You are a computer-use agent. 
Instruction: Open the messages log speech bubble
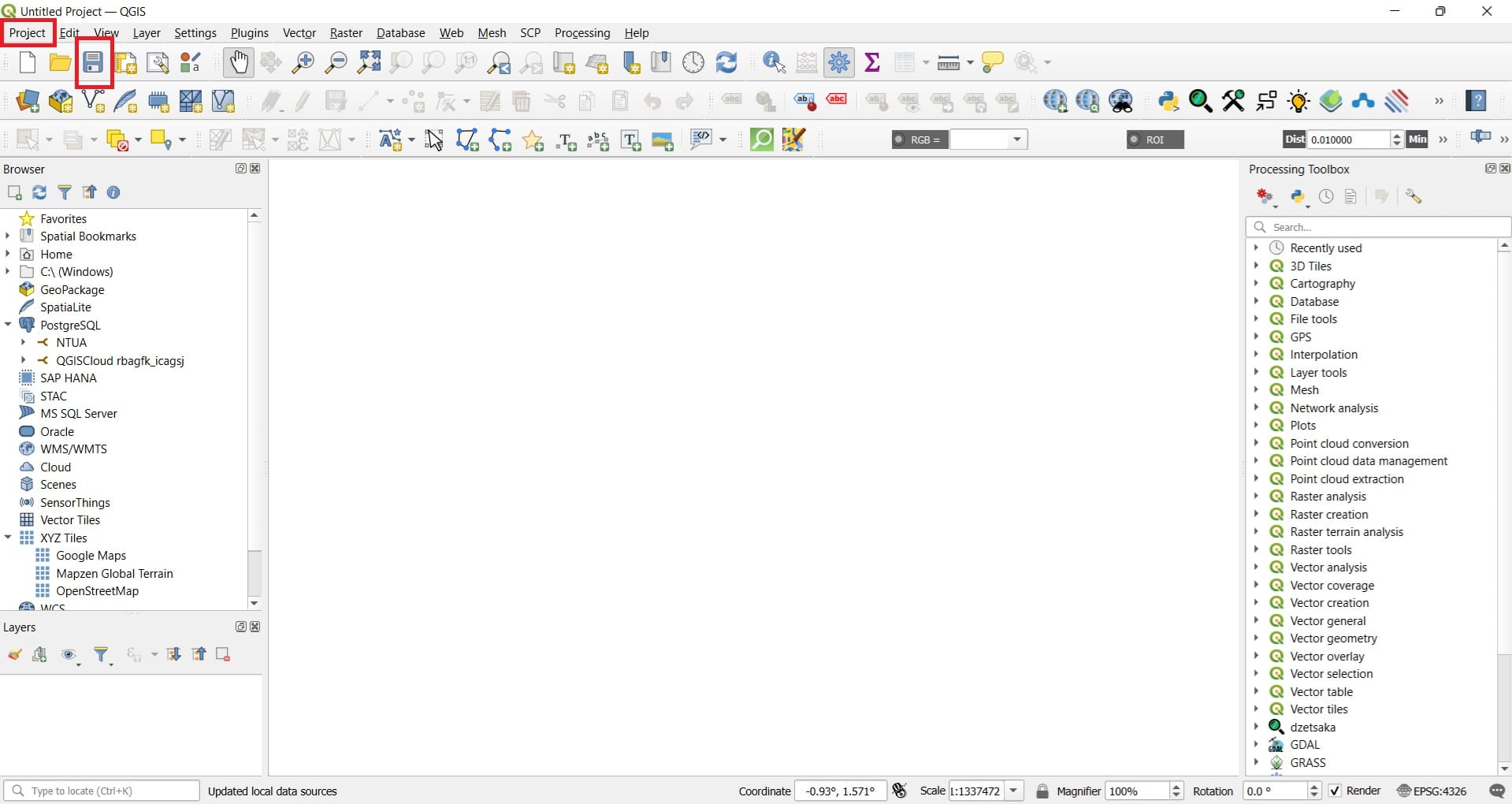coord(1497,791)
